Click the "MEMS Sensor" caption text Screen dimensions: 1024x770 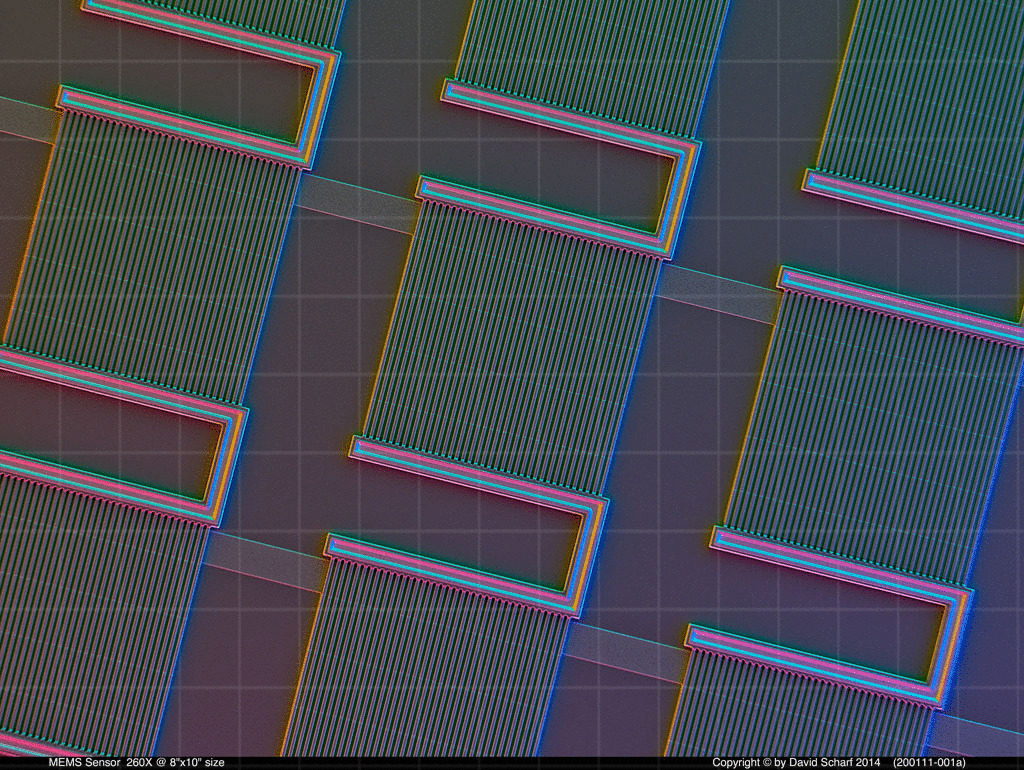coord(84,762)
